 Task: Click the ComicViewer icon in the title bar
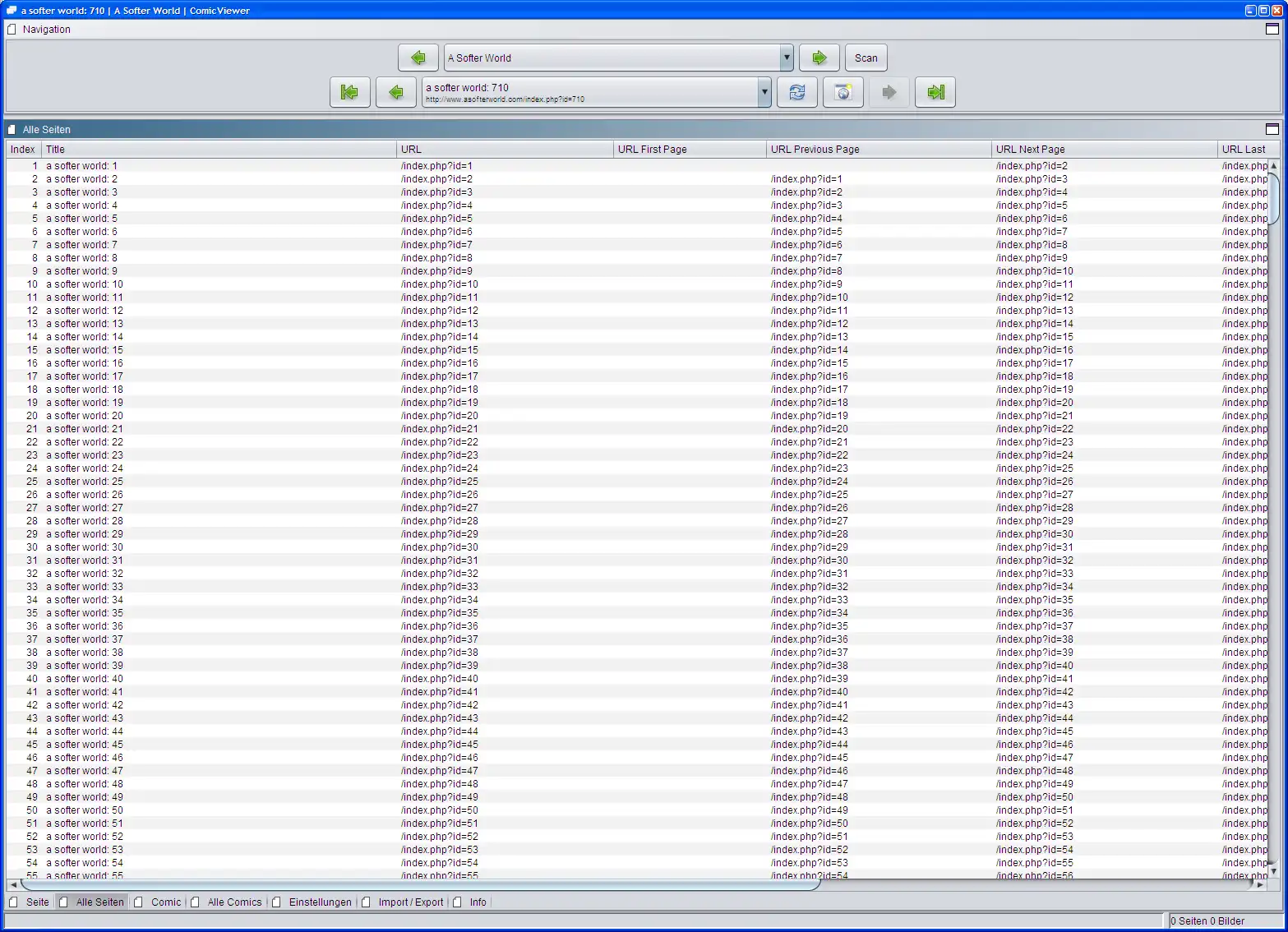pos(12,11)
